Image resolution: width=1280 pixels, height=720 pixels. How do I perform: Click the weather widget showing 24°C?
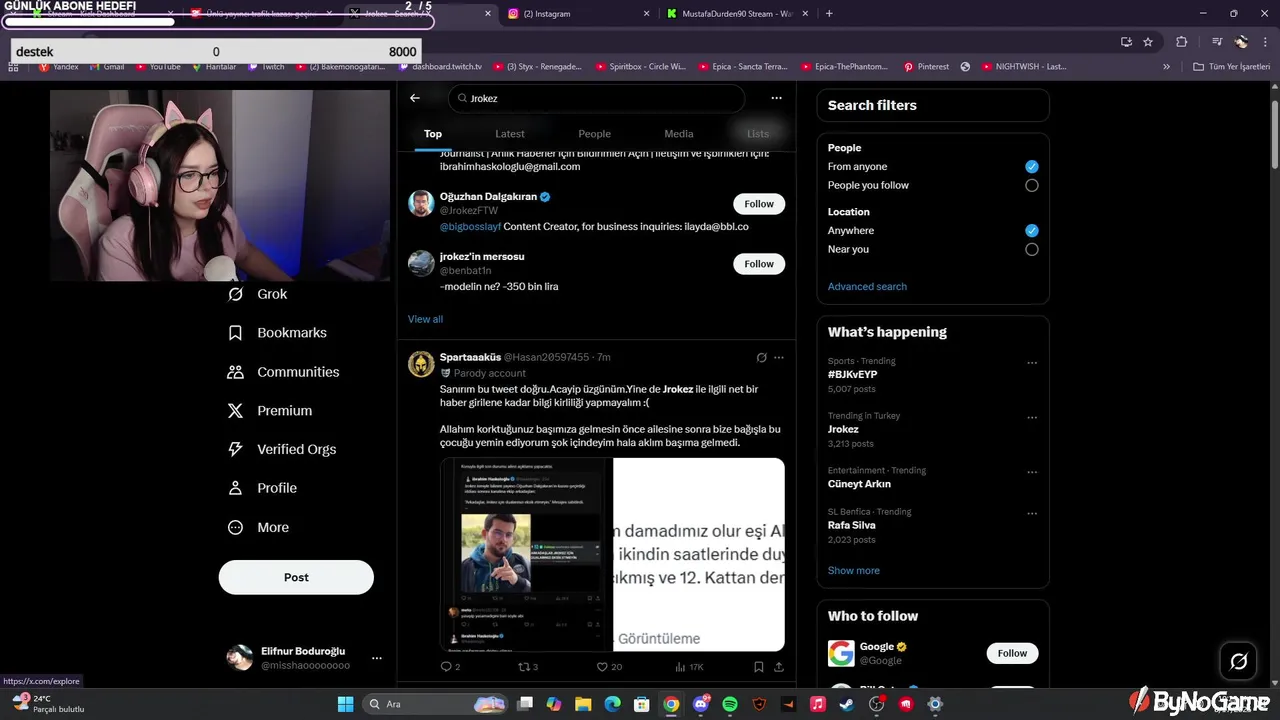pyautogui.click(x=48, y=704)
